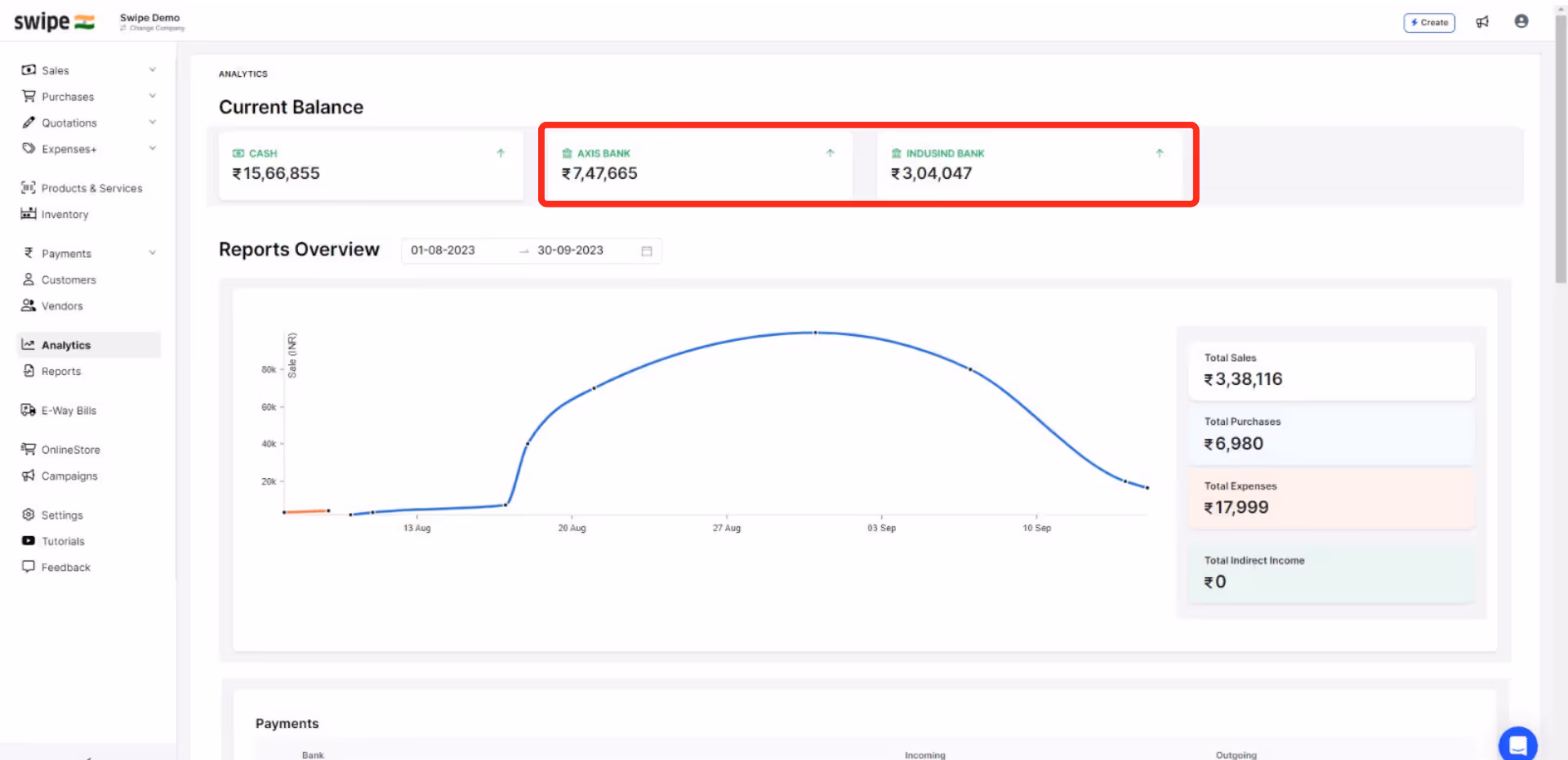Click the Total Sales card
Viewport: 1568px width, 760px height.
1331,371
